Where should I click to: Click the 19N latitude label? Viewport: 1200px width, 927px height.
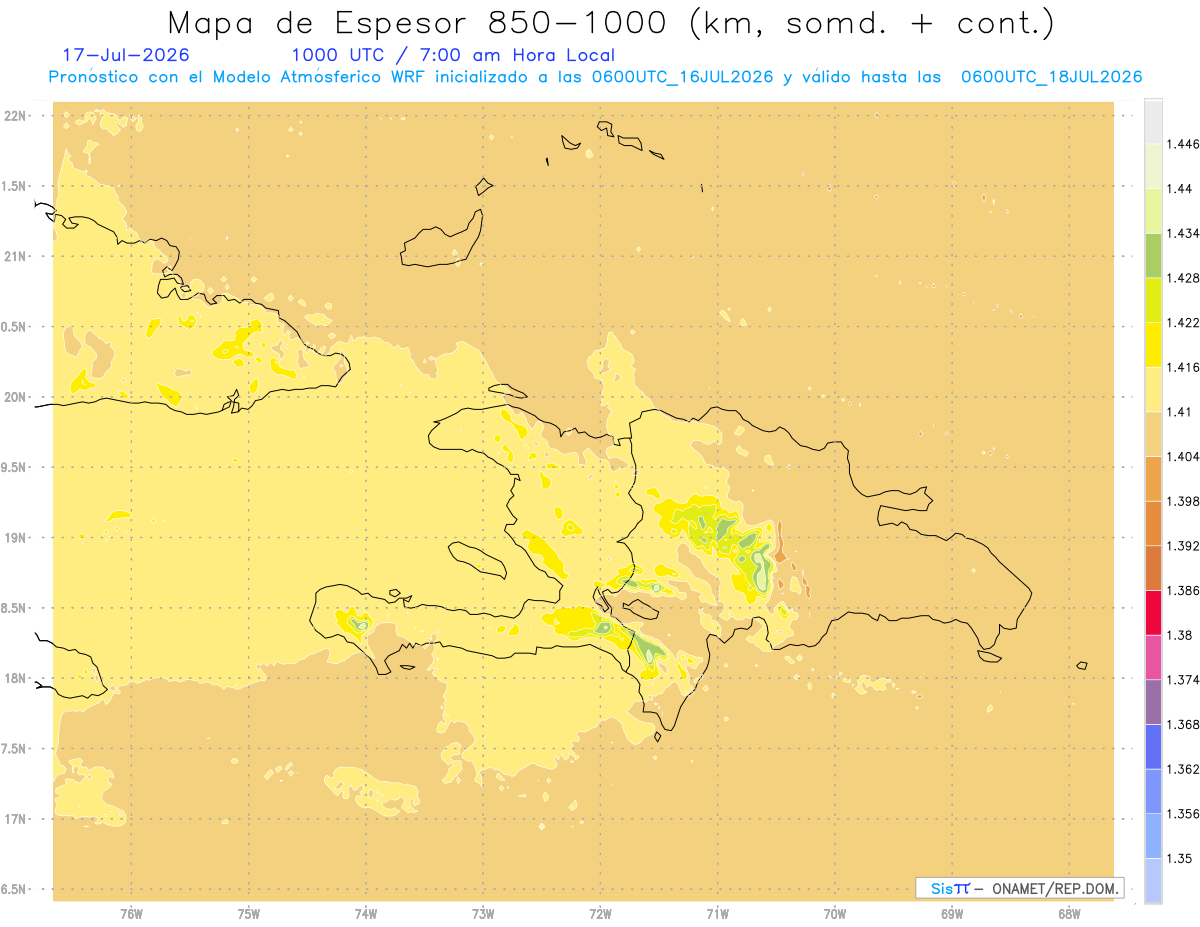(16, 538)
